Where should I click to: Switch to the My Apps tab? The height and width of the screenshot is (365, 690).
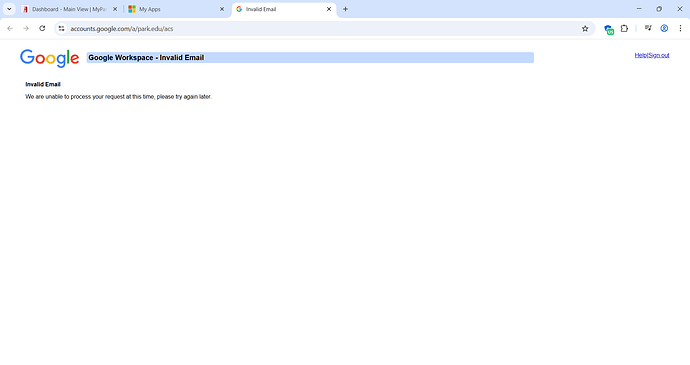[176, 9]
